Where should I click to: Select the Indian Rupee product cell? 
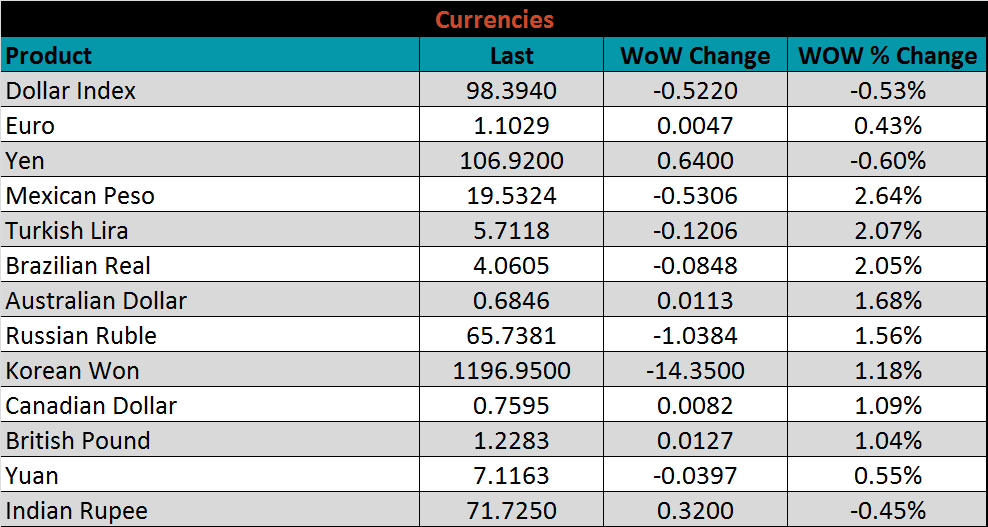pyautogui.click(x=77, y=511)
